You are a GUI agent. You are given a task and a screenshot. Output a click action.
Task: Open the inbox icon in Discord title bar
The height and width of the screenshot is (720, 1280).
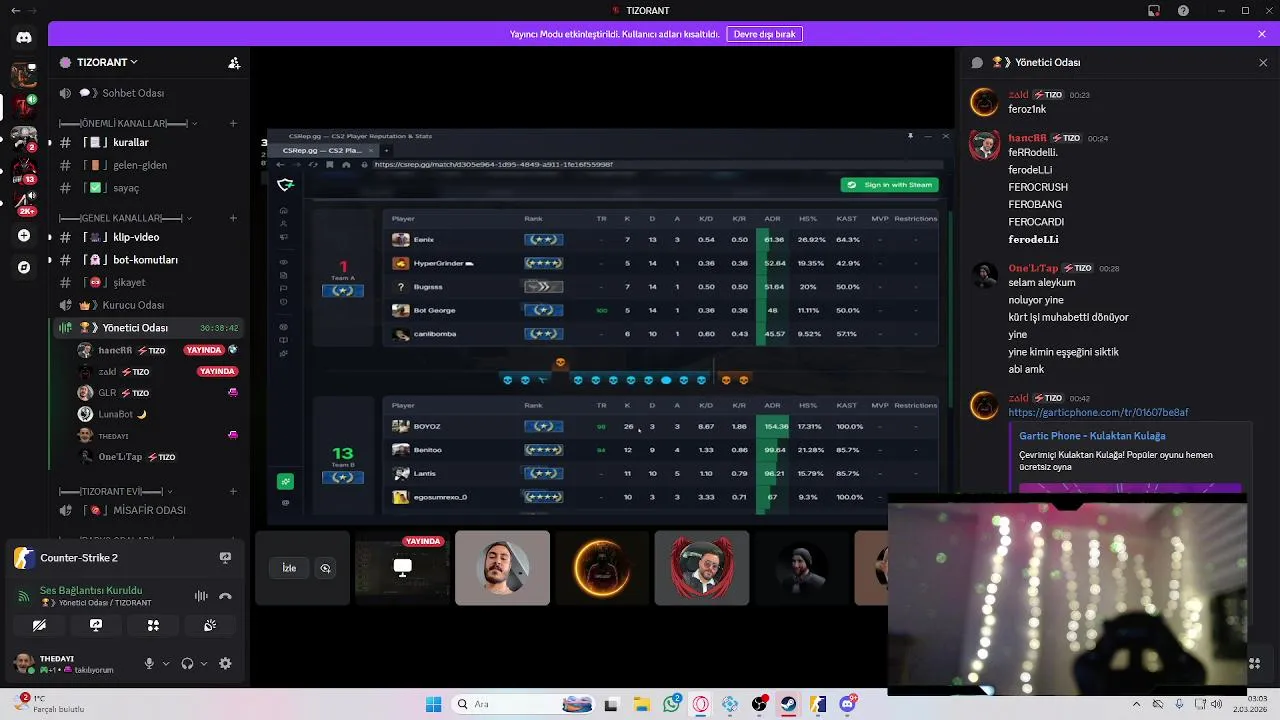[1154, 11]
